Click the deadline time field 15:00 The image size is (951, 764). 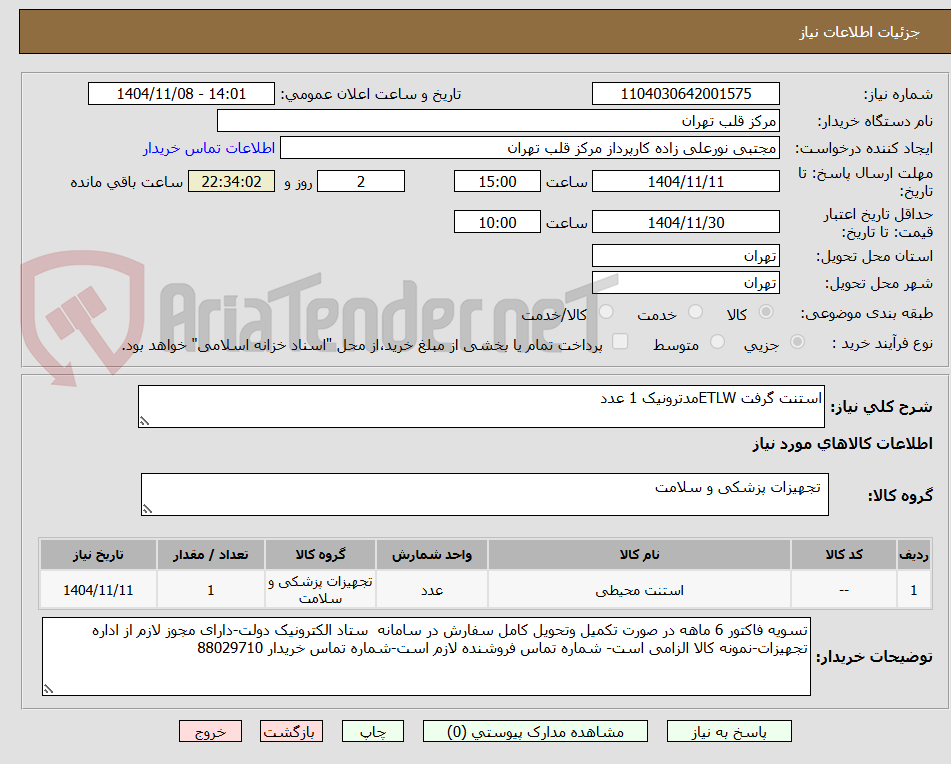[497, 181]
